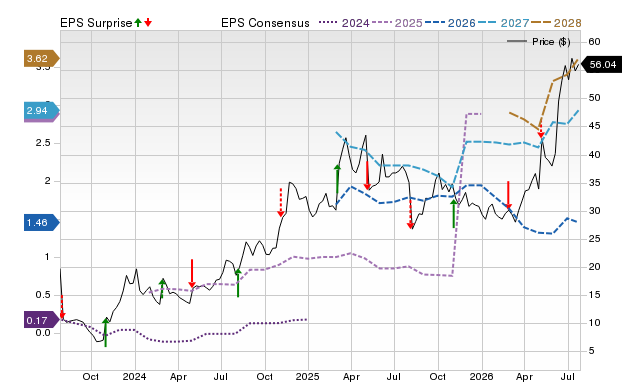
Task: Click the red dashed surprise arrow near August 2025
Action: (410, 214)
